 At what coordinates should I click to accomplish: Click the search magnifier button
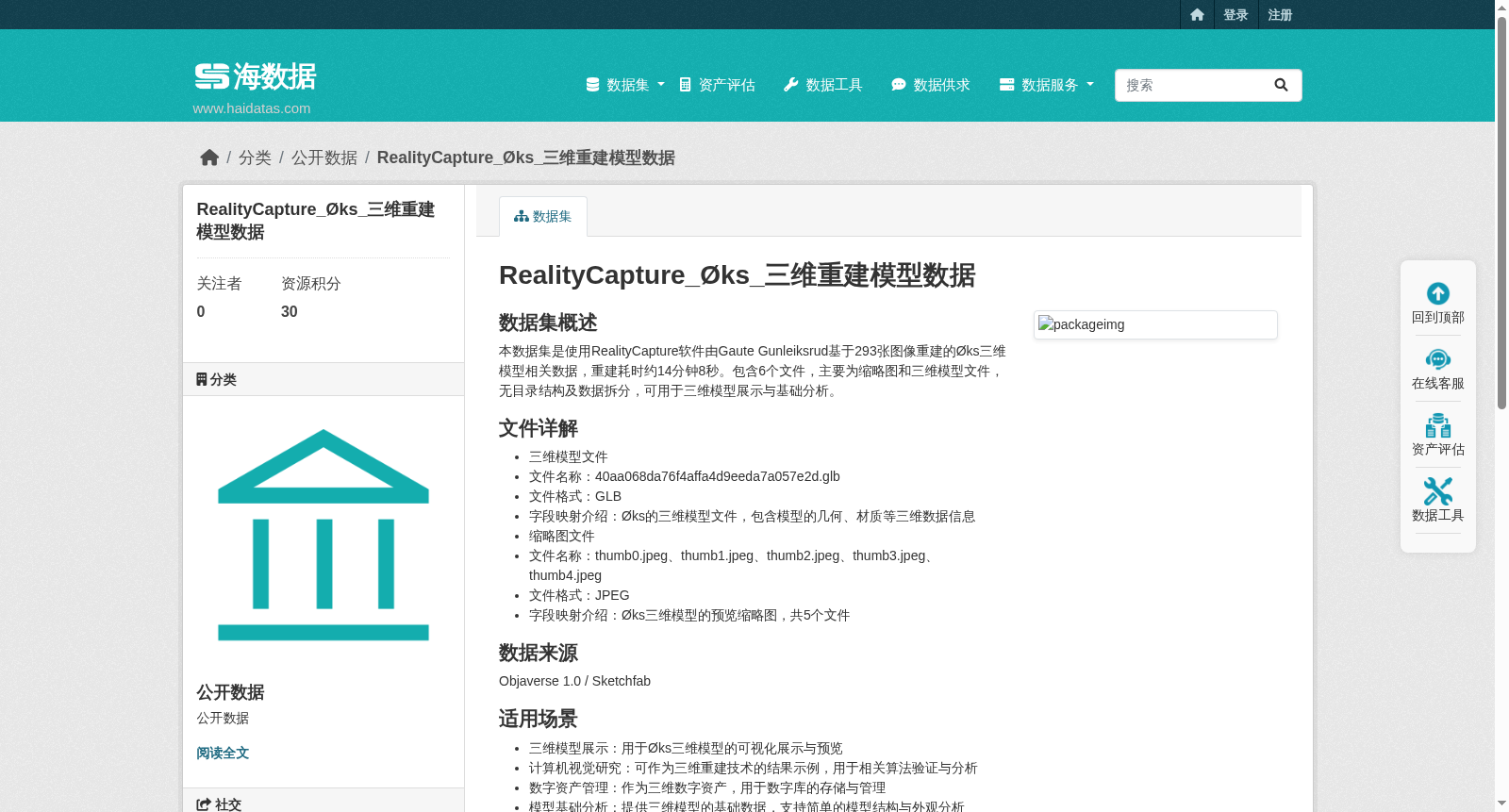(1281, 85)
